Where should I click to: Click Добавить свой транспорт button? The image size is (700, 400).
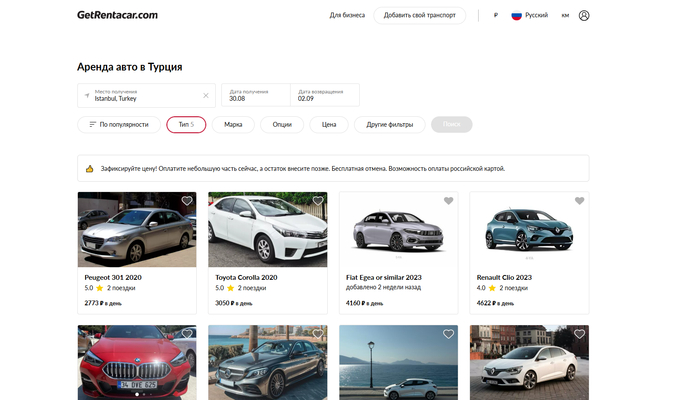pos(419,15)
